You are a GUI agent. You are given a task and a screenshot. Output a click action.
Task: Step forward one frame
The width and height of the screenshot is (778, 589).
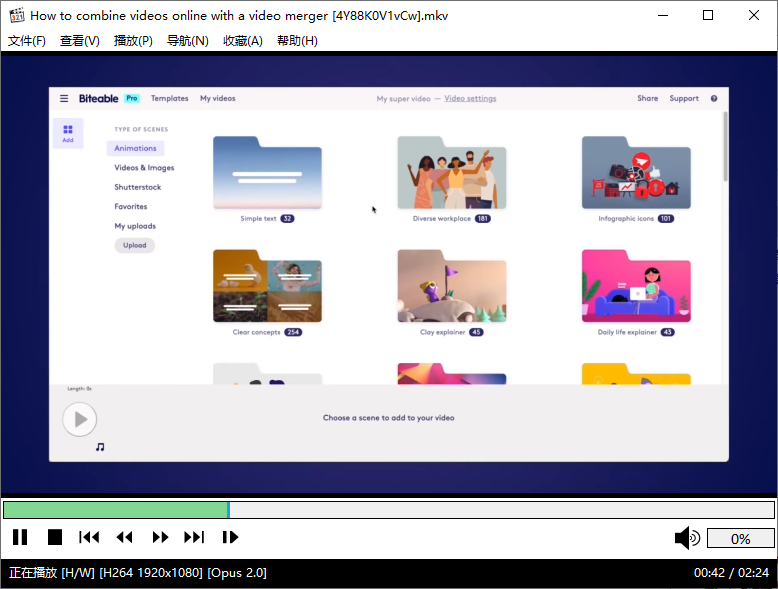[230, 538]
